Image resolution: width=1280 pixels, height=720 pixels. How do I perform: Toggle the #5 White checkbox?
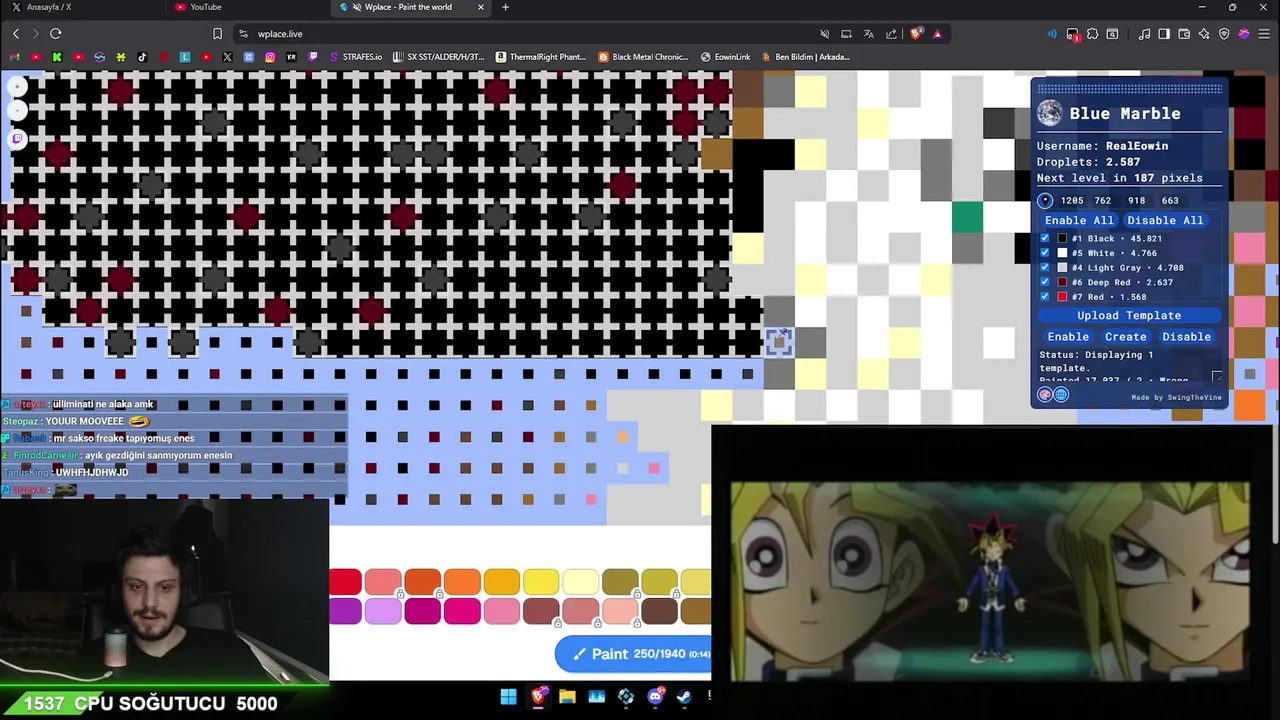click(x=1045, y=253)
